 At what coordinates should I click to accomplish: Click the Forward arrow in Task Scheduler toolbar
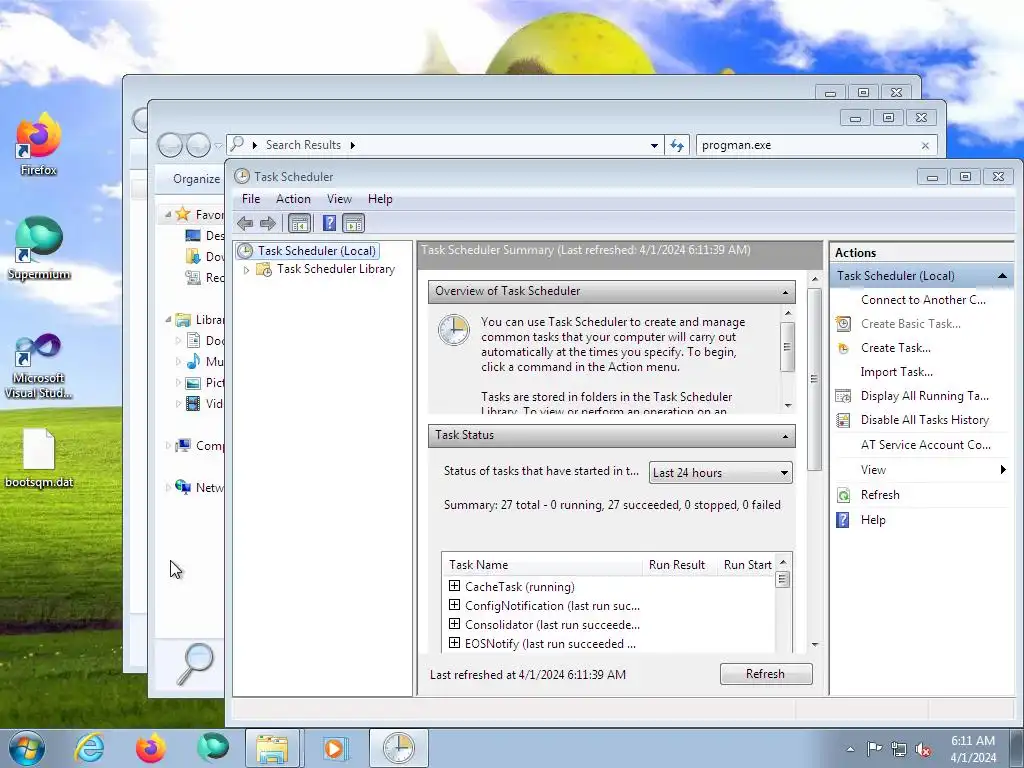268,223
